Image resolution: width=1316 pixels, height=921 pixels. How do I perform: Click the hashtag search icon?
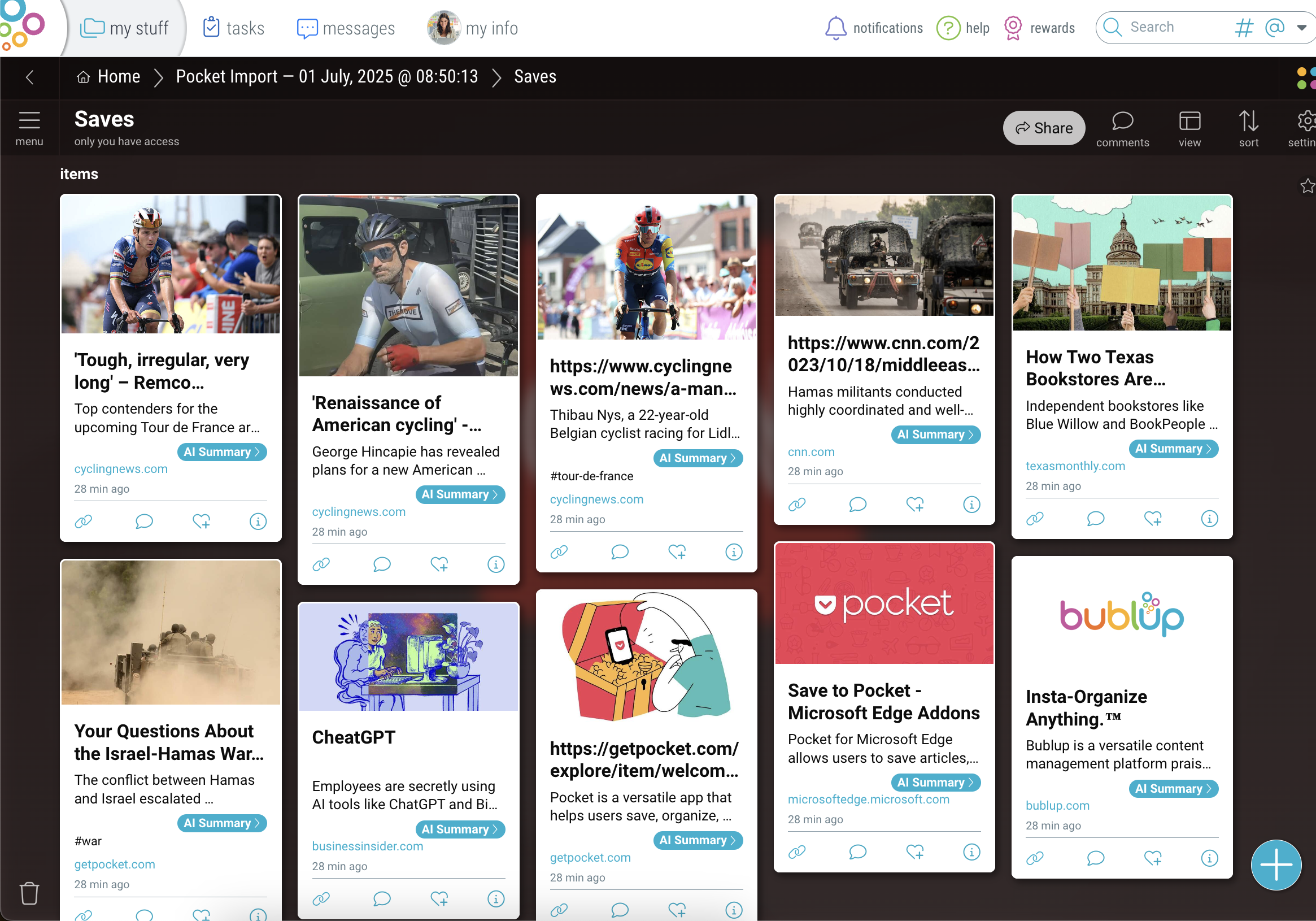[x=1243, y=28]
